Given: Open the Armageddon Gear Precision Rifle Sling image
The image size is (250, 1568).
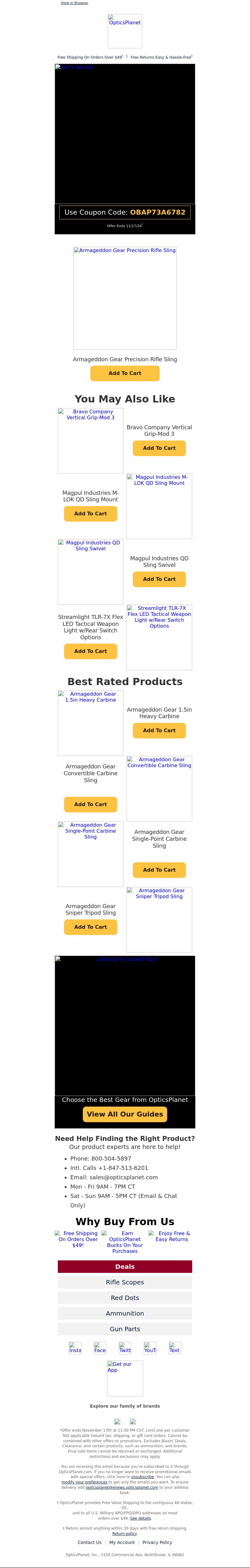Looking at the screenshot, I should [x=125, y=298].
